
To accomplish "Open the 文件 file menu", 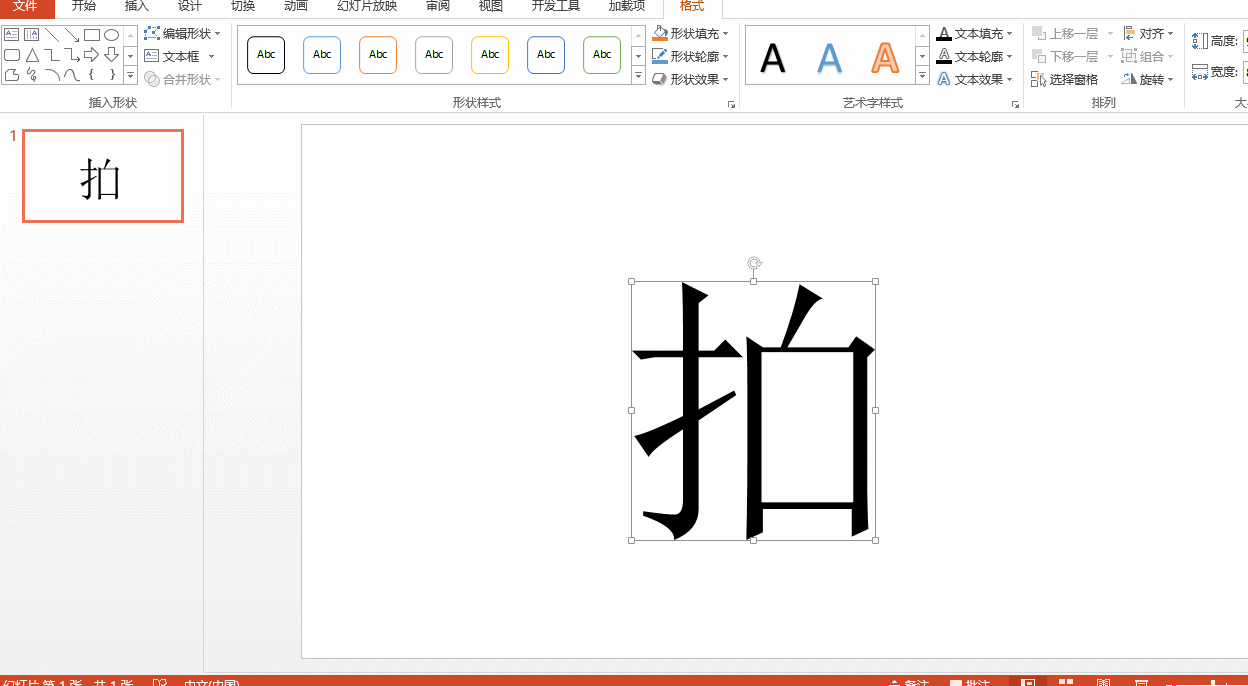I will pyautogui.click(x=25, y=6).
